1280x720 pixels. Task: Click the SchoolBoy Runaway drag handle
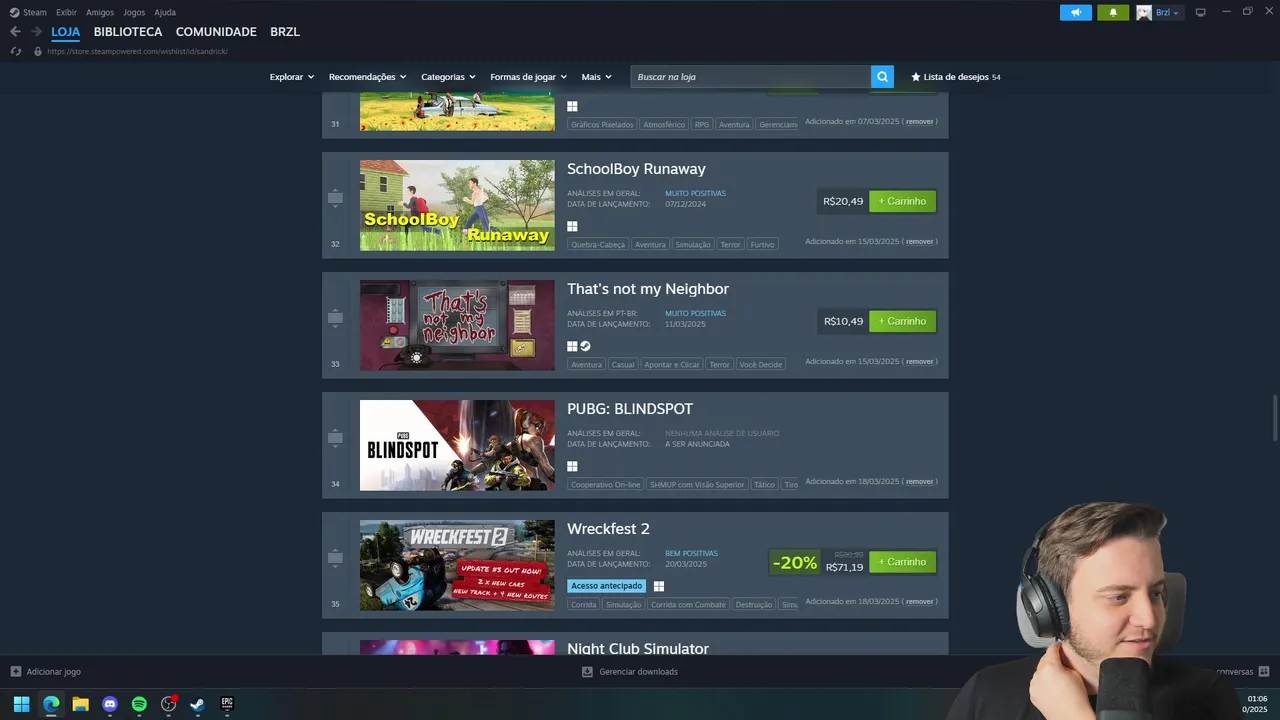[335, 198]
